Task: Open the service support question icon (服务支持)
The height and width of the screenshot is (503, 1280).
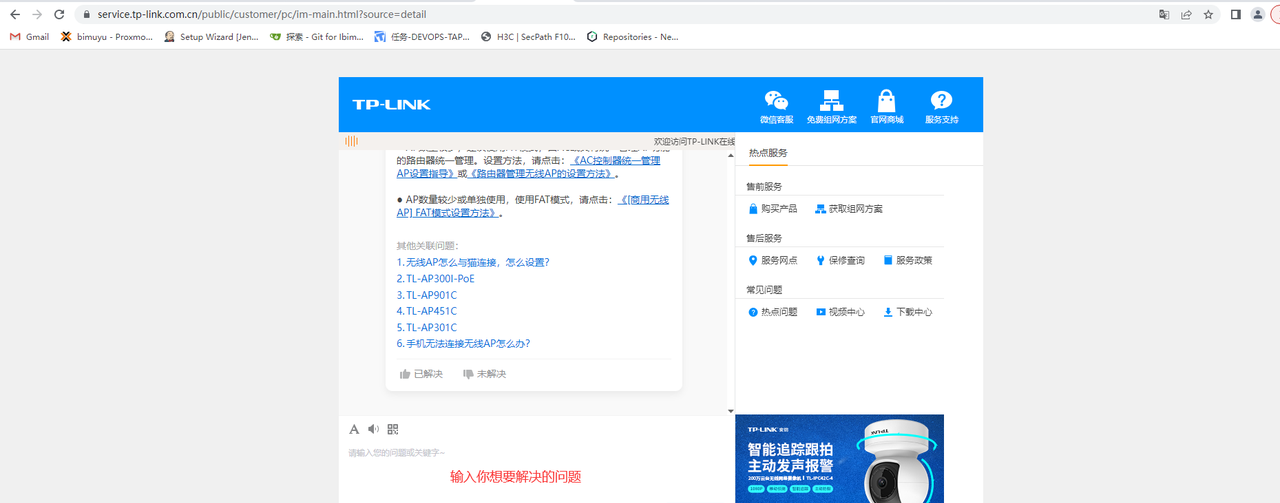Action: (941, 106)
